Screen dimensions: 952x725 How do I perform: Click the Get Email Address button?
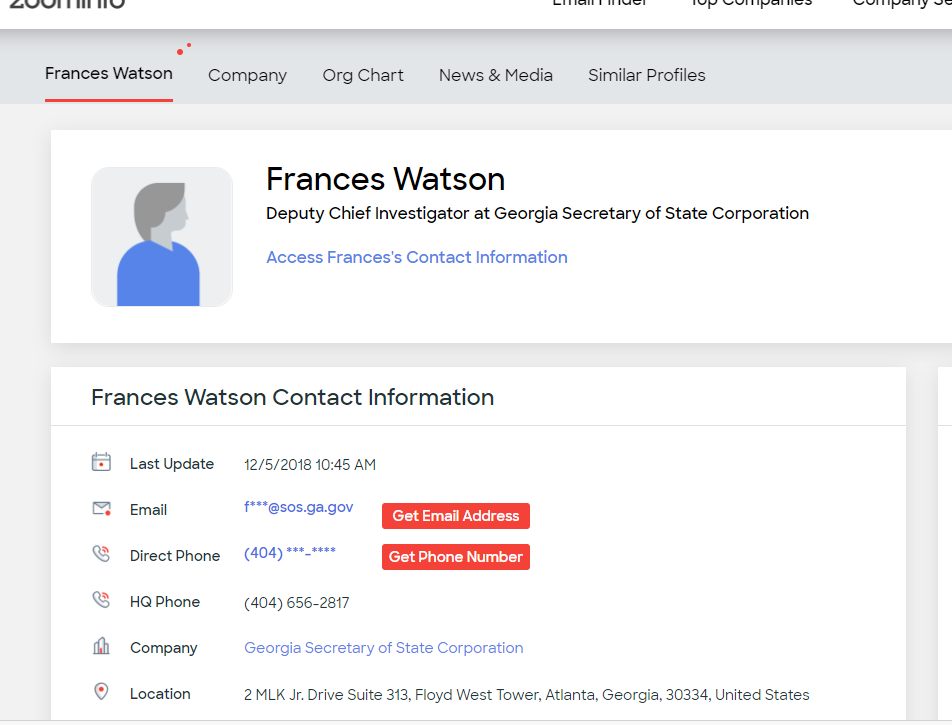pos(456,516)
